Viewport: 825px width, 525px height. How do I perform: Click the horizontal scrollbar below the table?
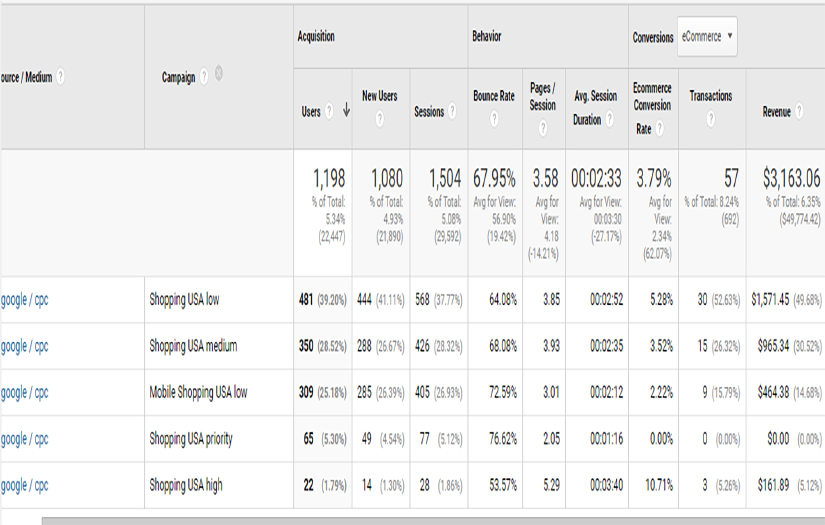[x=430, y=520]
